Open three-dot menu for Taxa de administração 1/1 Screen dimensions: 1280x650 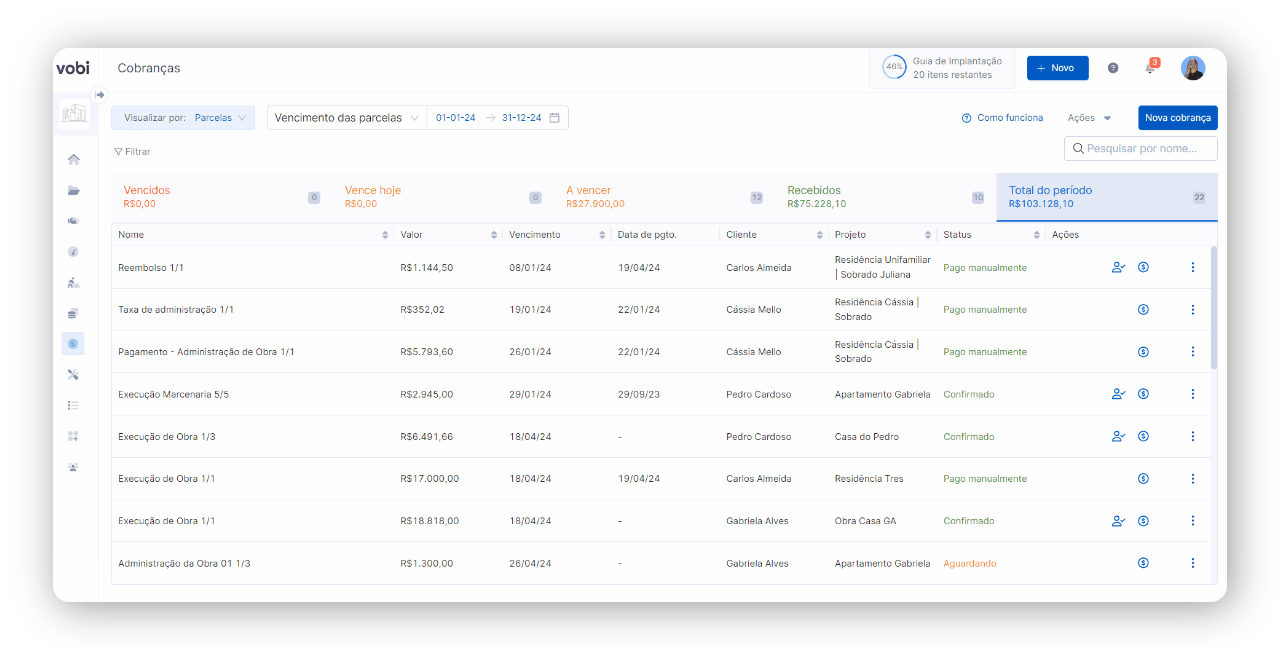[1193, 310]
